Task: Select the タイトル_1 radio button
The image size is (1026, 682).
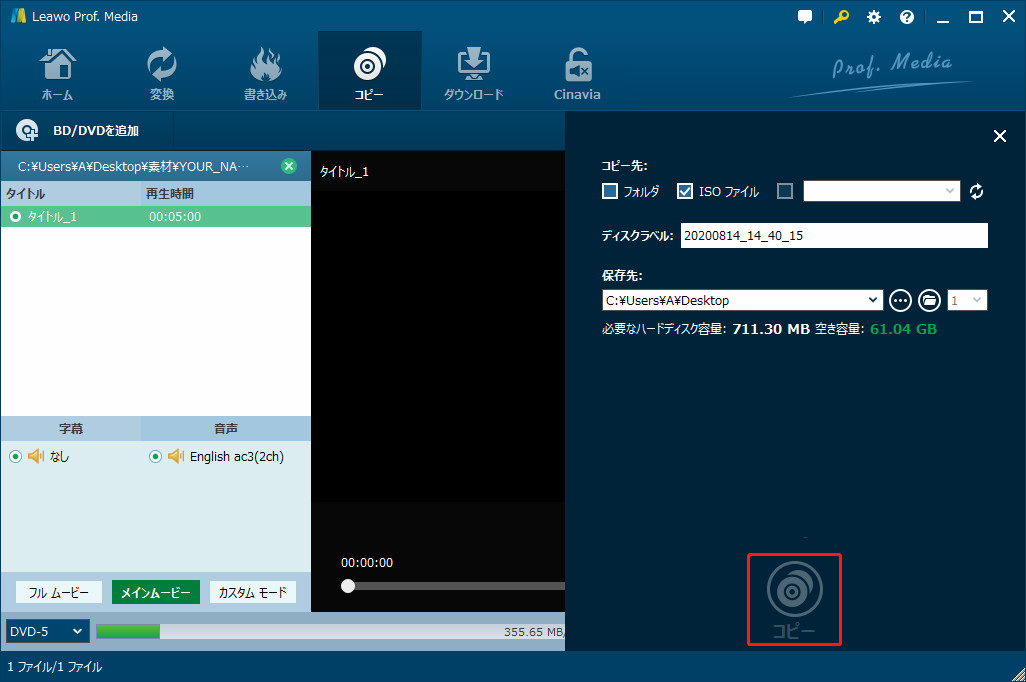Action: (x=15, y=217)
